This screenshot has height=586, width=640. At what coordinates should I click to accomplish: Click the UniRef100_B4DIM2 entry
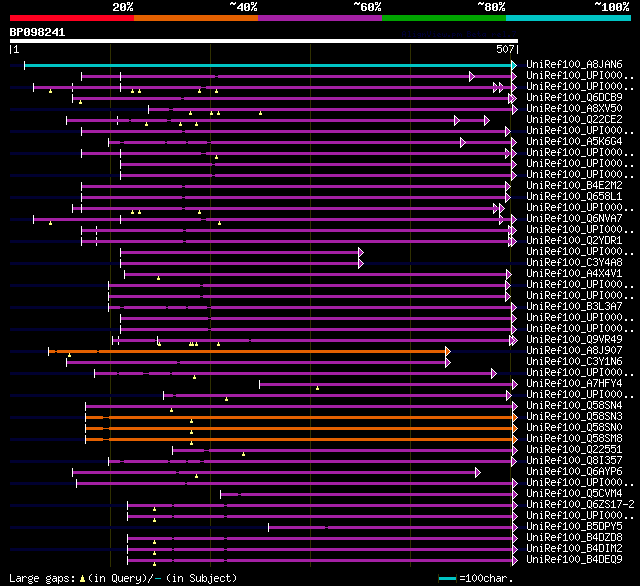[x=574, y=549]
